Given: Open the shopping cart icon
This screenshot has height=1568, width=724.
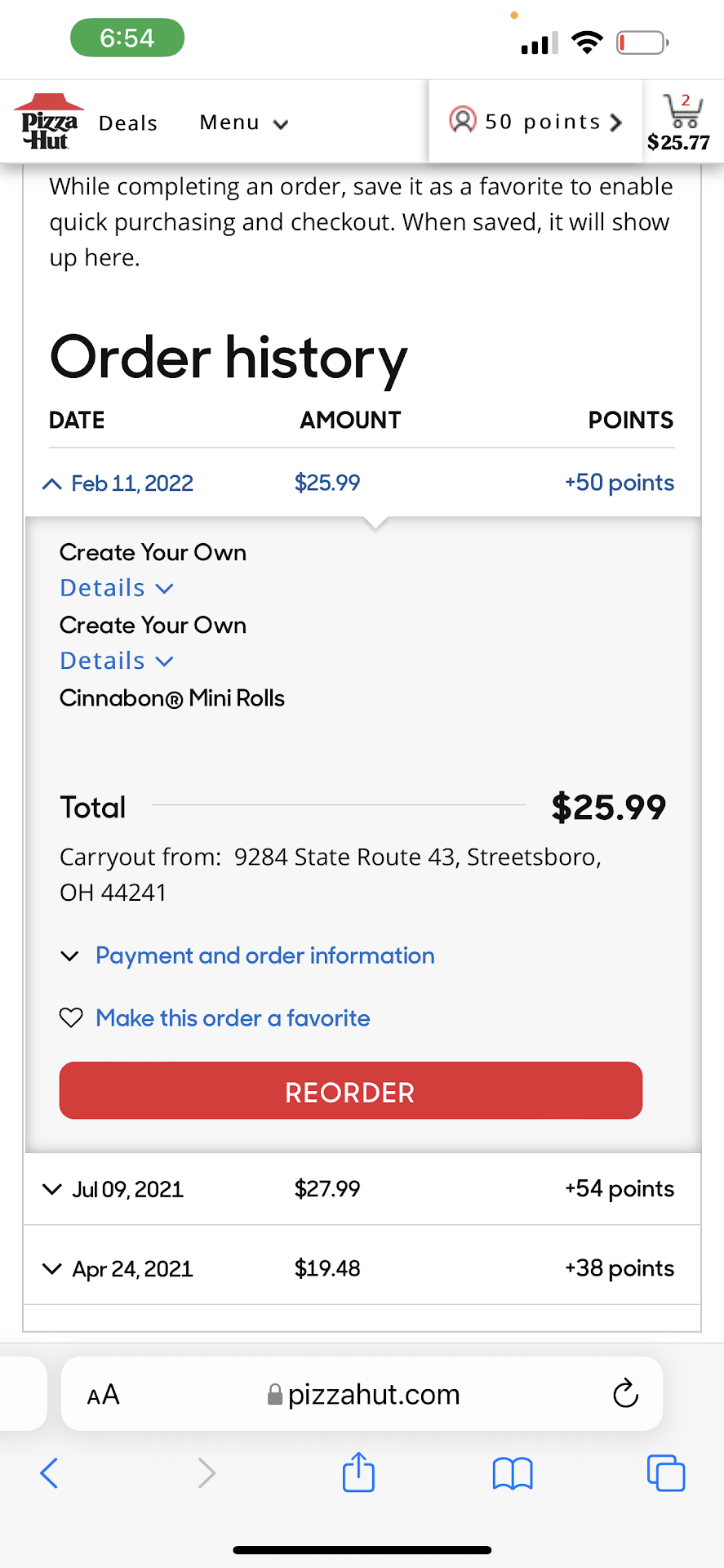Looking at the screenshot, I should click(x=682, y=112).
